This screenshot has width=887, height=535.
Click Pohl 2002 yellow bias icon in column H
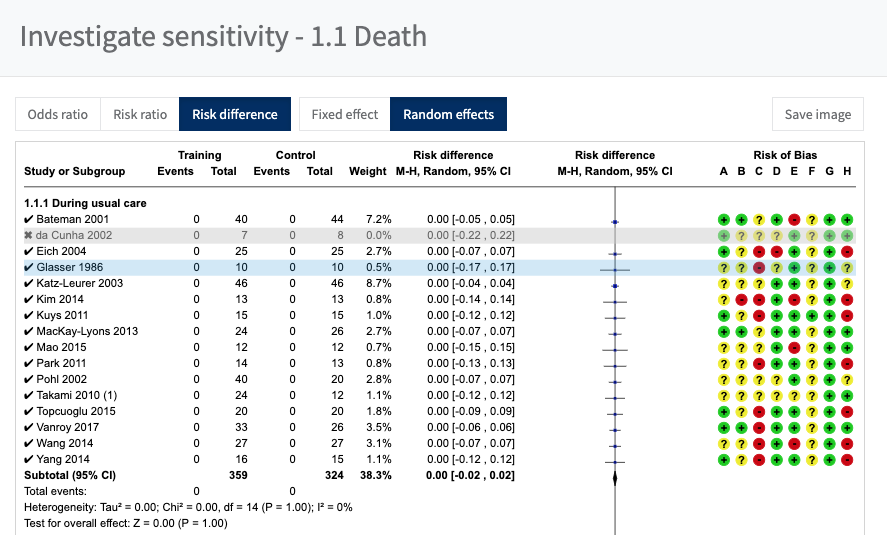click(847, 379)
